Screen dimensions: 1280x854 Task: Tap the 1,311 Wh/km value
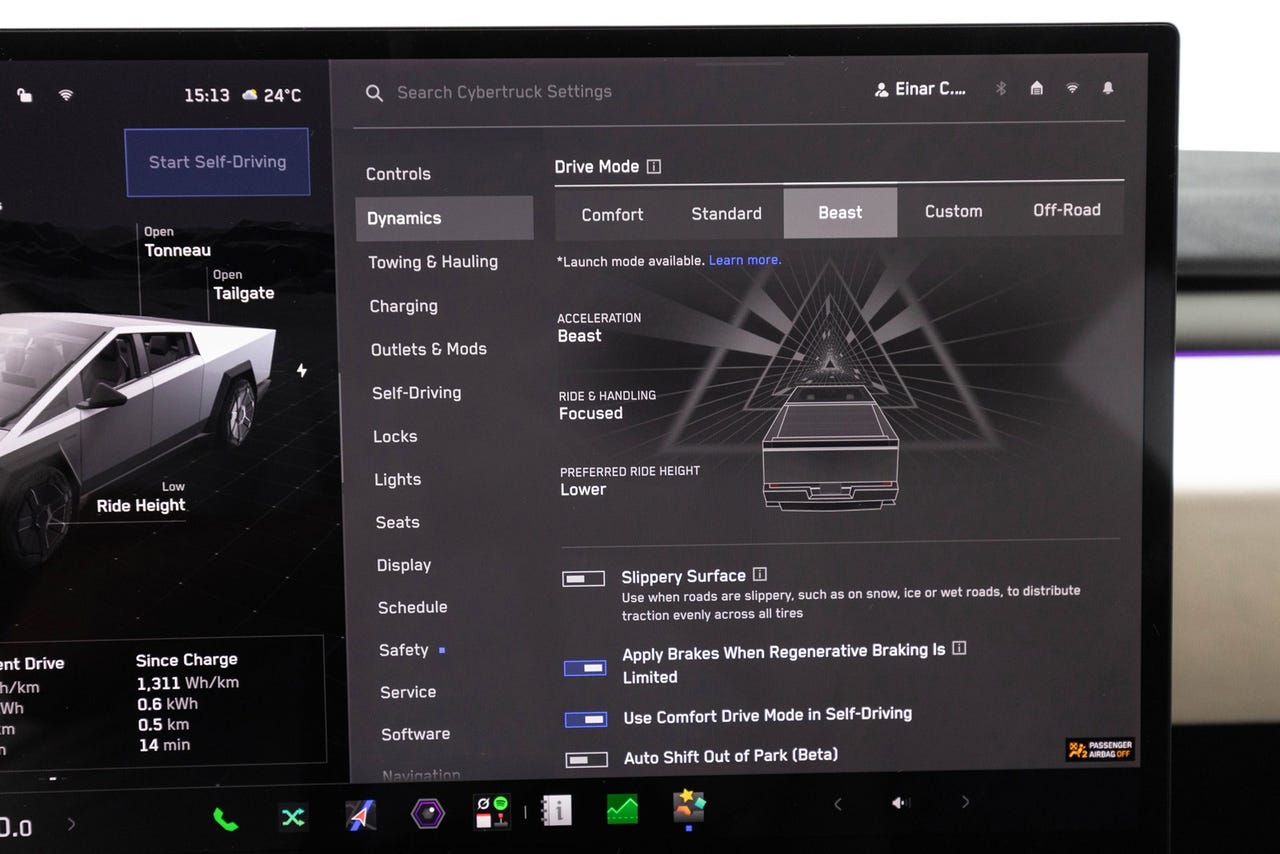coord(188,683)
